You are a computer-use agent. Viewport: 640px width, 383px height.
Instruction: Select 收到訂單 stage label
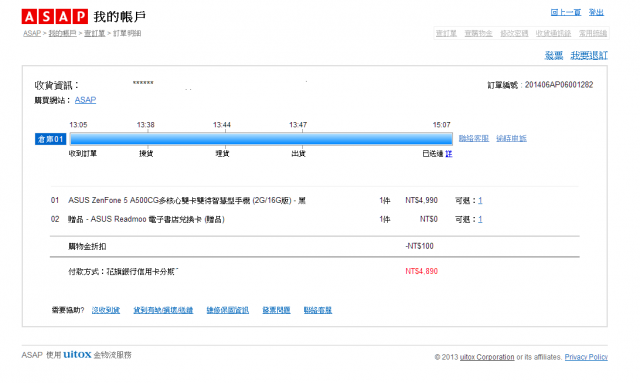83,154
